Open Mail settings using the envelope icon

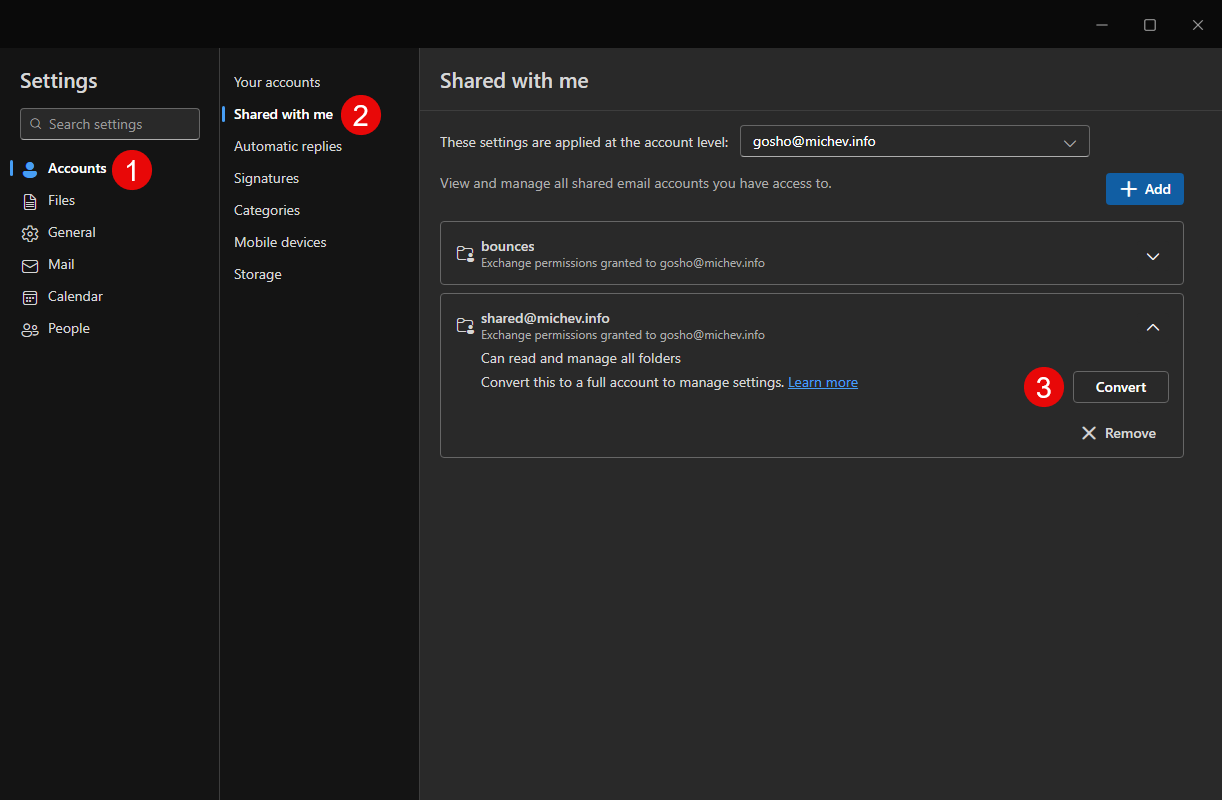click(30, 264)
